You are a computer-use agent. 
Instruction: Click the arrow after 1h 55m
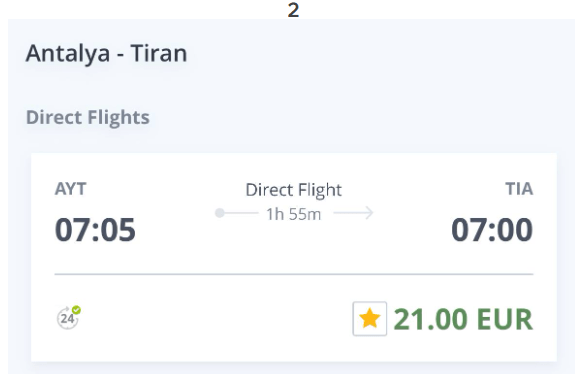[x=354, y=213]
